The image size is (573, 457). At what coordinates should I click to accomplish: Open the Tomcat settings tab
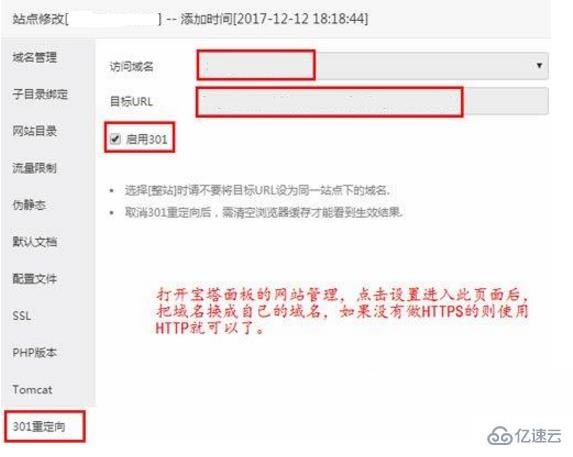(x=33, y=389)
